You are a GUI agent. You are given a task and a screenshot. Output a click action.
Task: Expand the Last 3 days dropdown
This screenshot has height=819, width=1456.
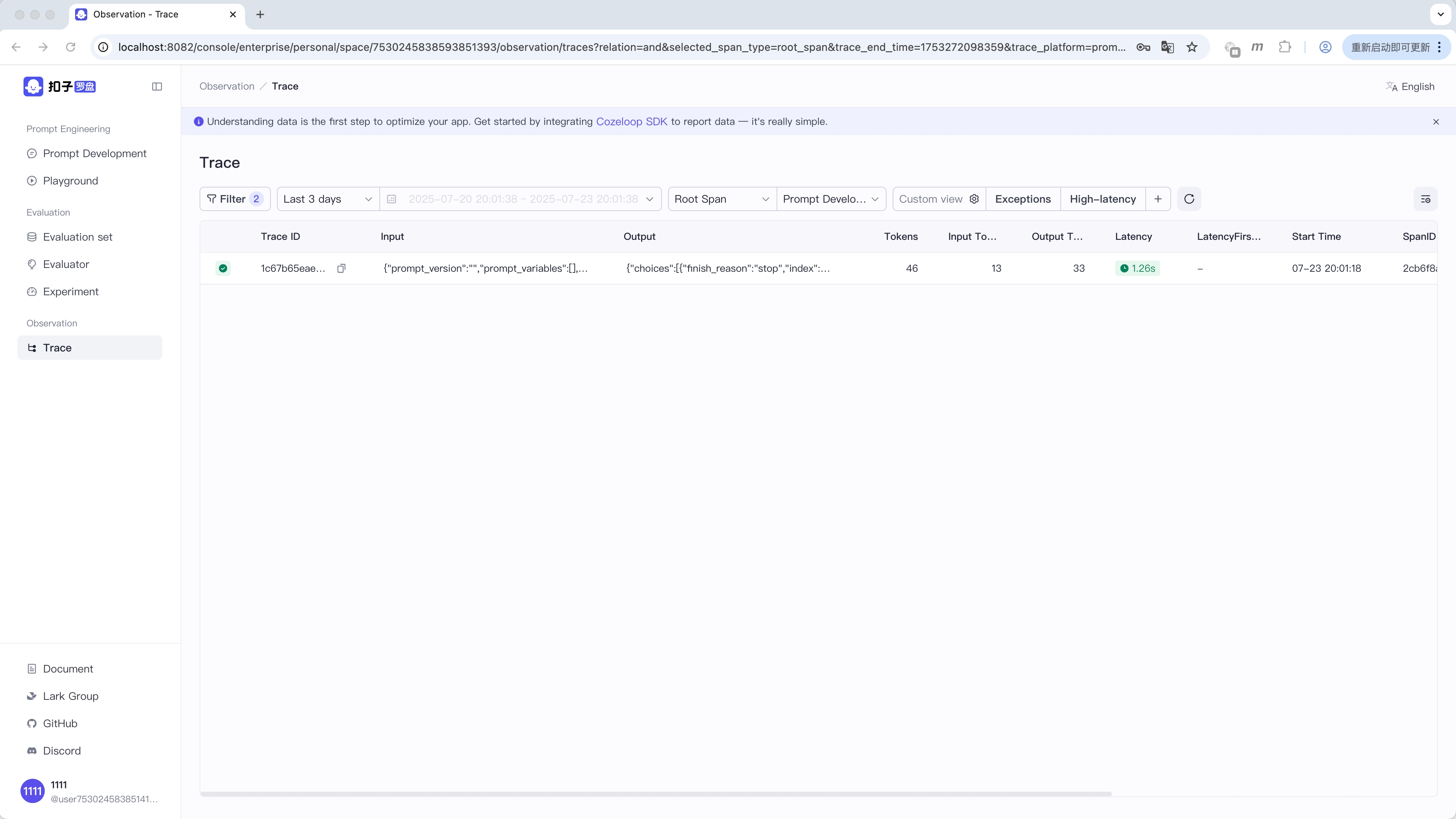(x=327, y=199)
